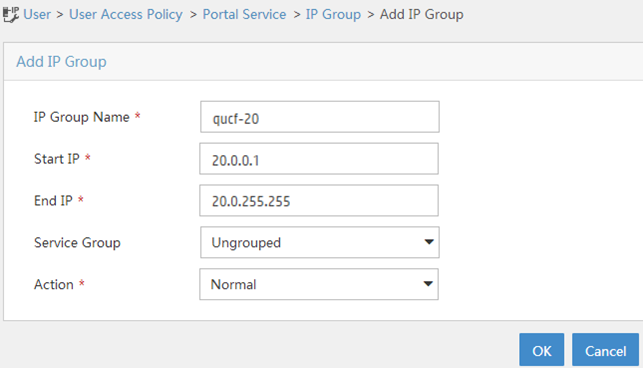
Task: Navigate to Portal Service breadcrumb
Action: click(x=244, y=14)
